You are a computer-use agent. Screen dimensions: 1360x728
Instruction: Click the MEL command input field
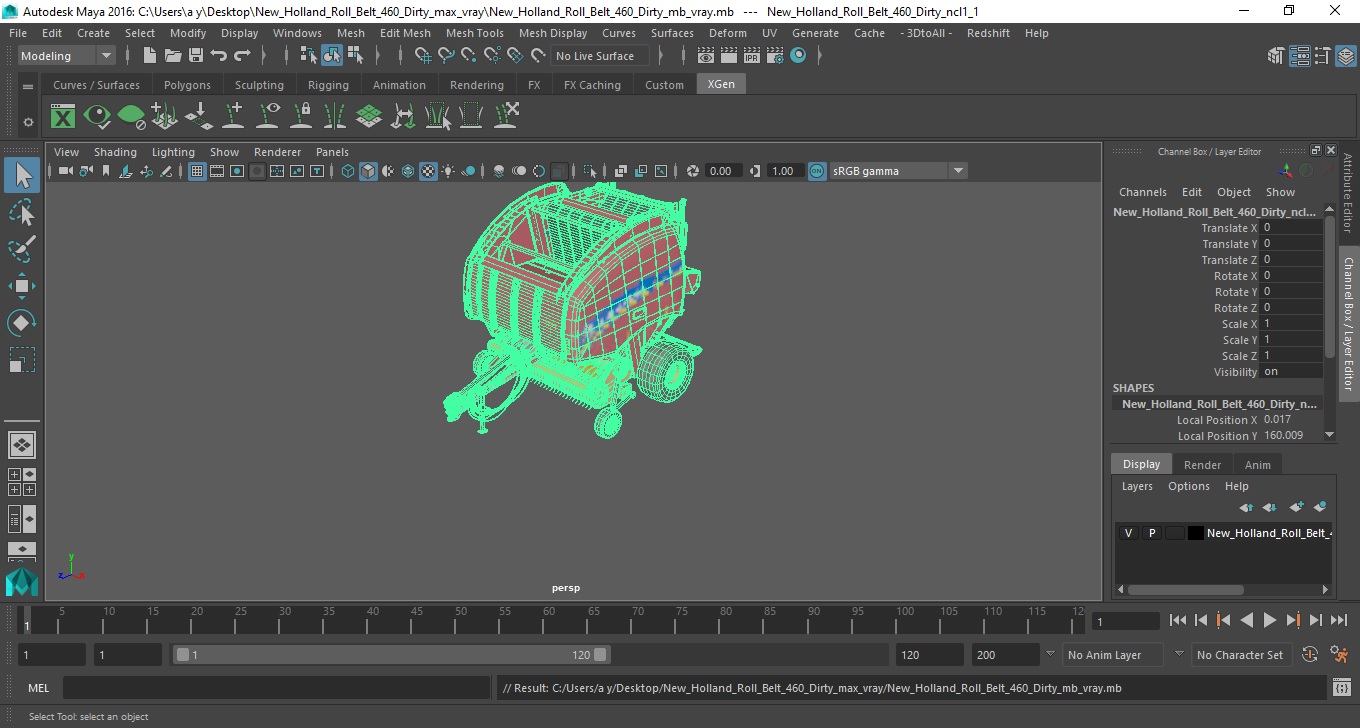coord(278,688)
